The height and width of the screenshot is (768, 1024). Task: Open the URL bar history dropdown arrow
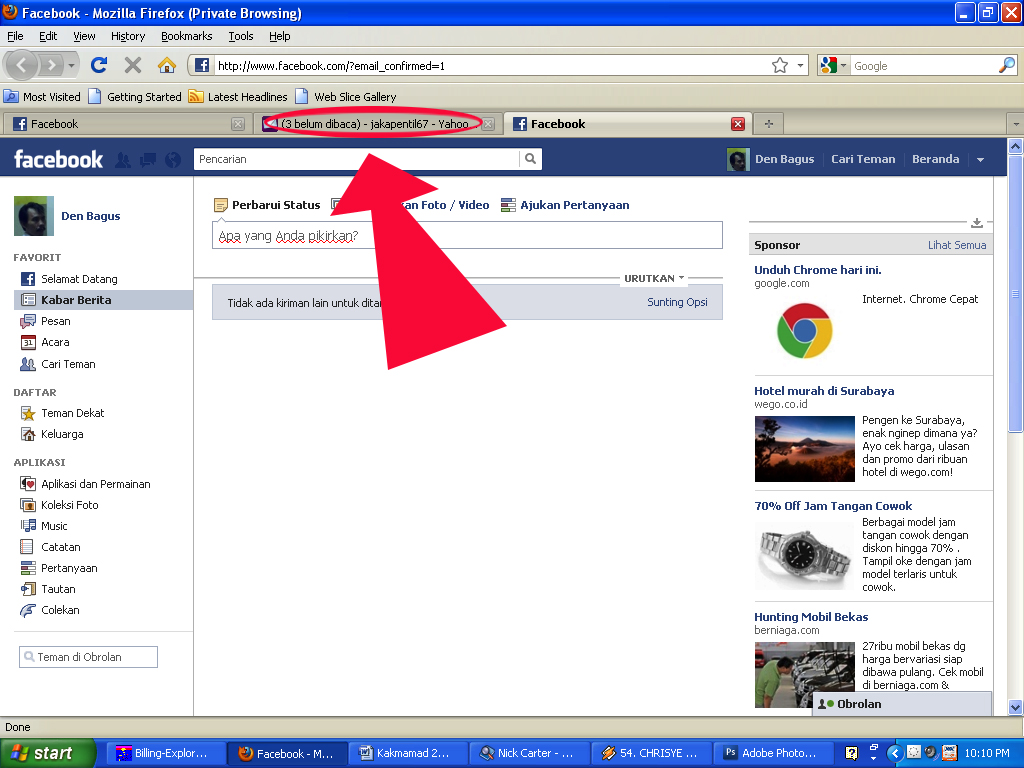pos(800,65)
